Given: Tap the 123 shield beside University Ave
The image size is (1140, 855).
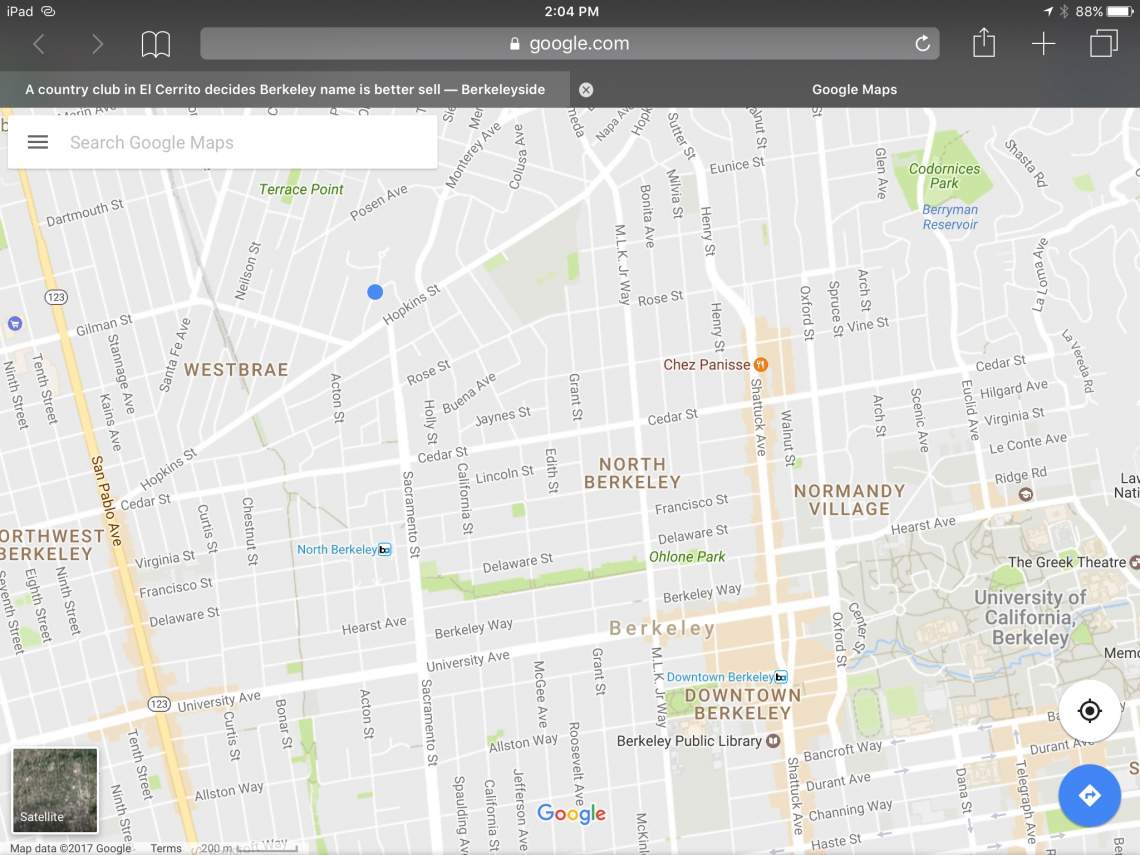Looking at the screenshot, I should tap(159, 704).
